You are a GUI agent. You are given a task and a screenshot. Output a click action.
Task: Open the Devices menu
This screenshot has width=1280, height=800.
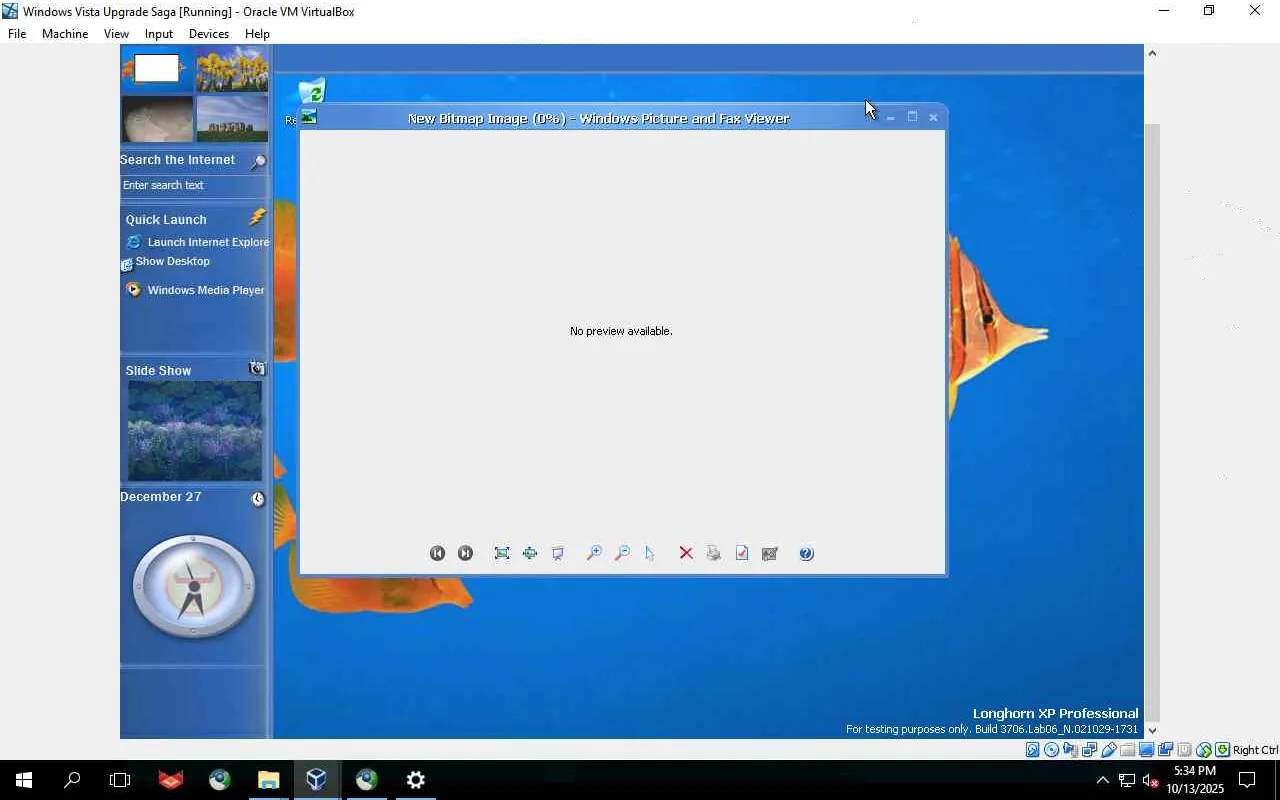coord(209,33)
